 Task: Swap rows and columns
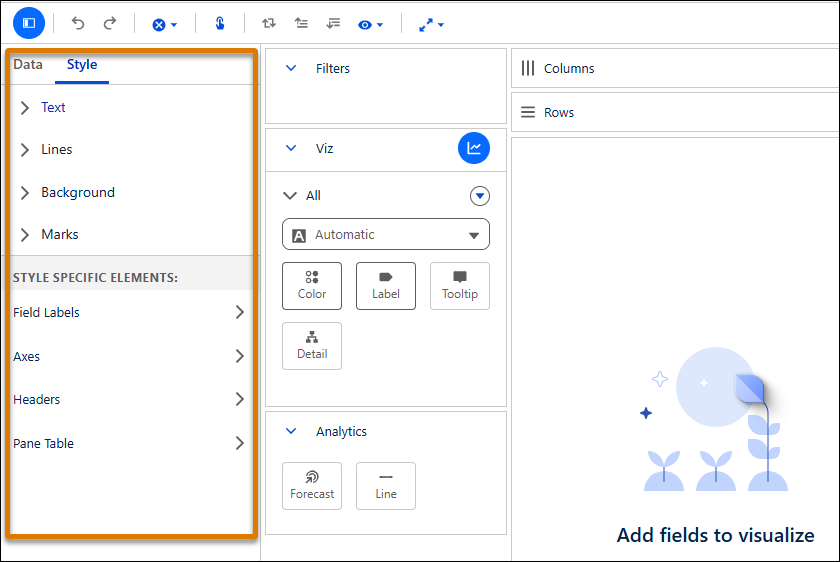coord(269,23)
